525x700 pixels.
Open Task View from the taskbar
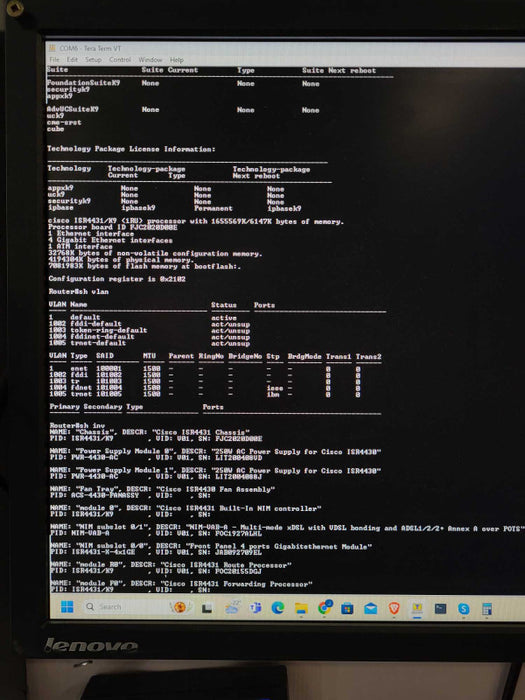pos(207,608)
